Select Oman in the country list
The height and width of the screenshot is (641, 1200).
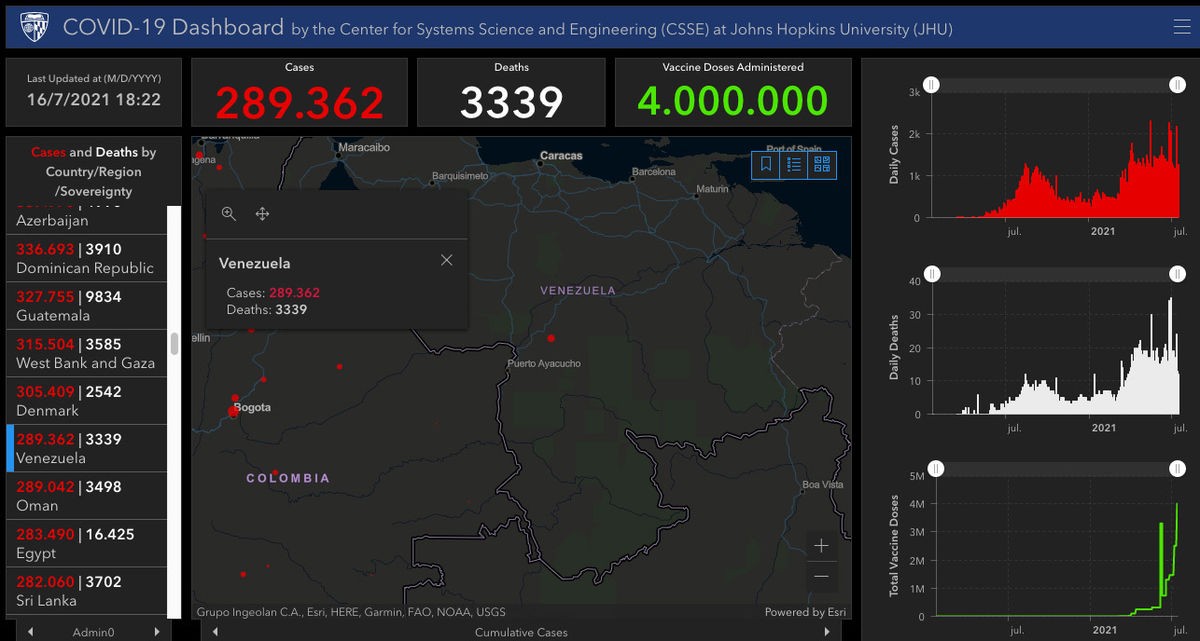(86, 496)
